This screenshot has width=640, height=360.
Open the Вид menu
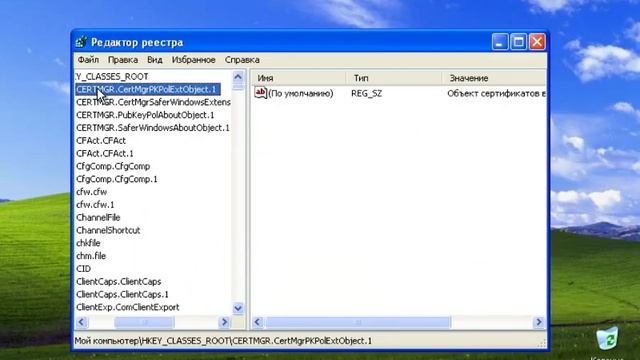(x=155, y=60)
